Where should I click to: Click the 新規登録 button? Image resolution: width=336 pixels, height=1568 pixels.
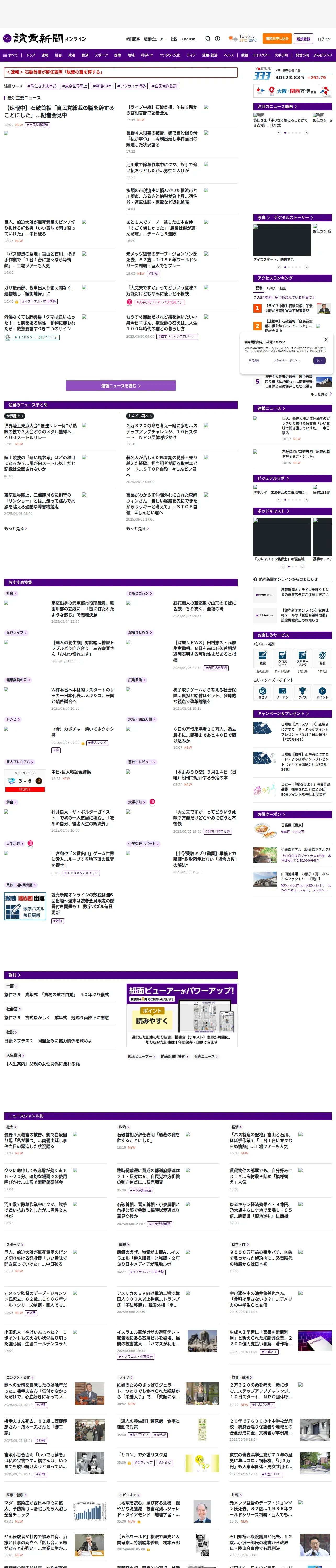(303, 38)
